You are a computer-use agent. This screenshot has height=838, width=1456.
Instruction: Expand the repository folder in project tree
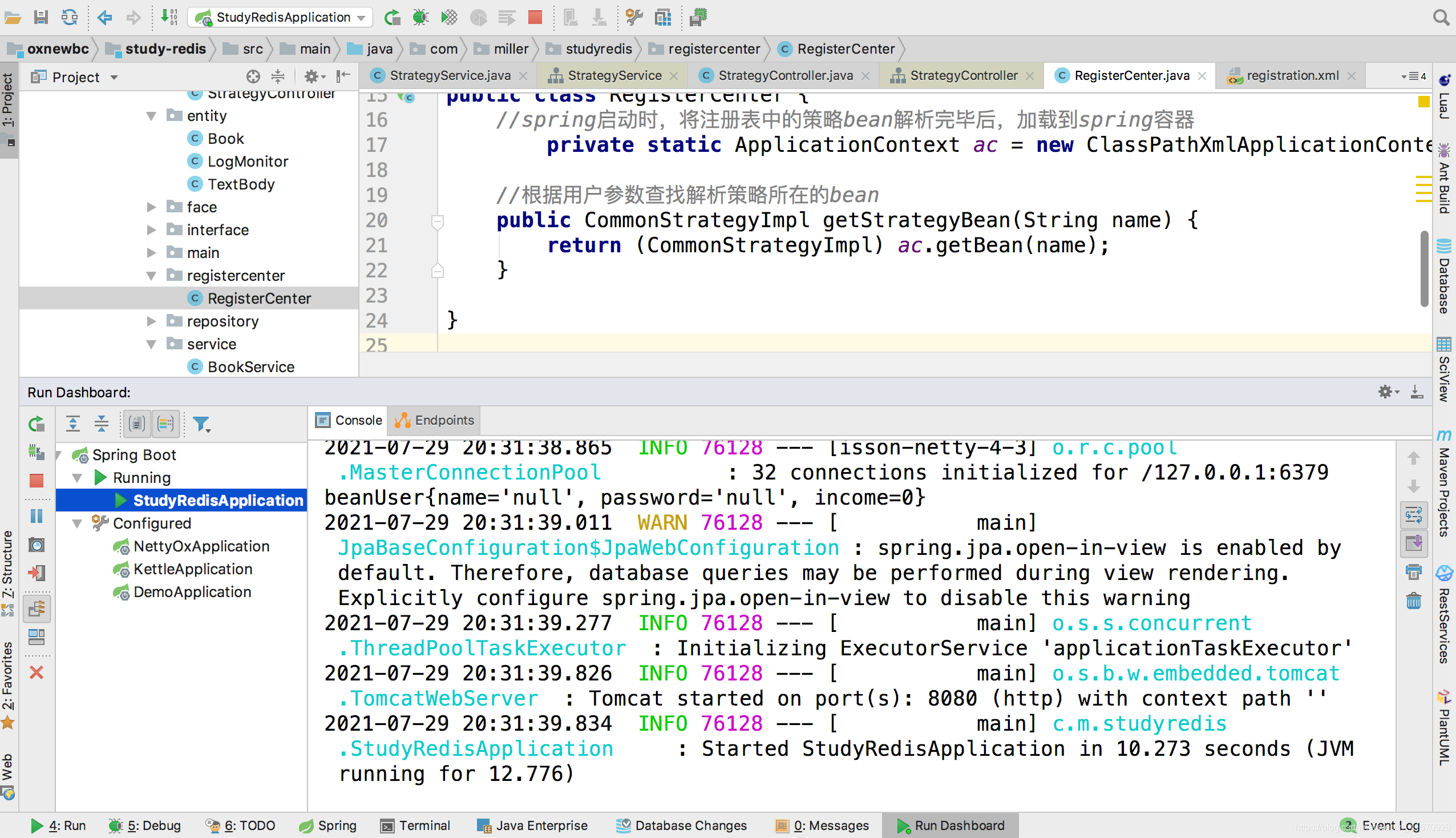152,321
